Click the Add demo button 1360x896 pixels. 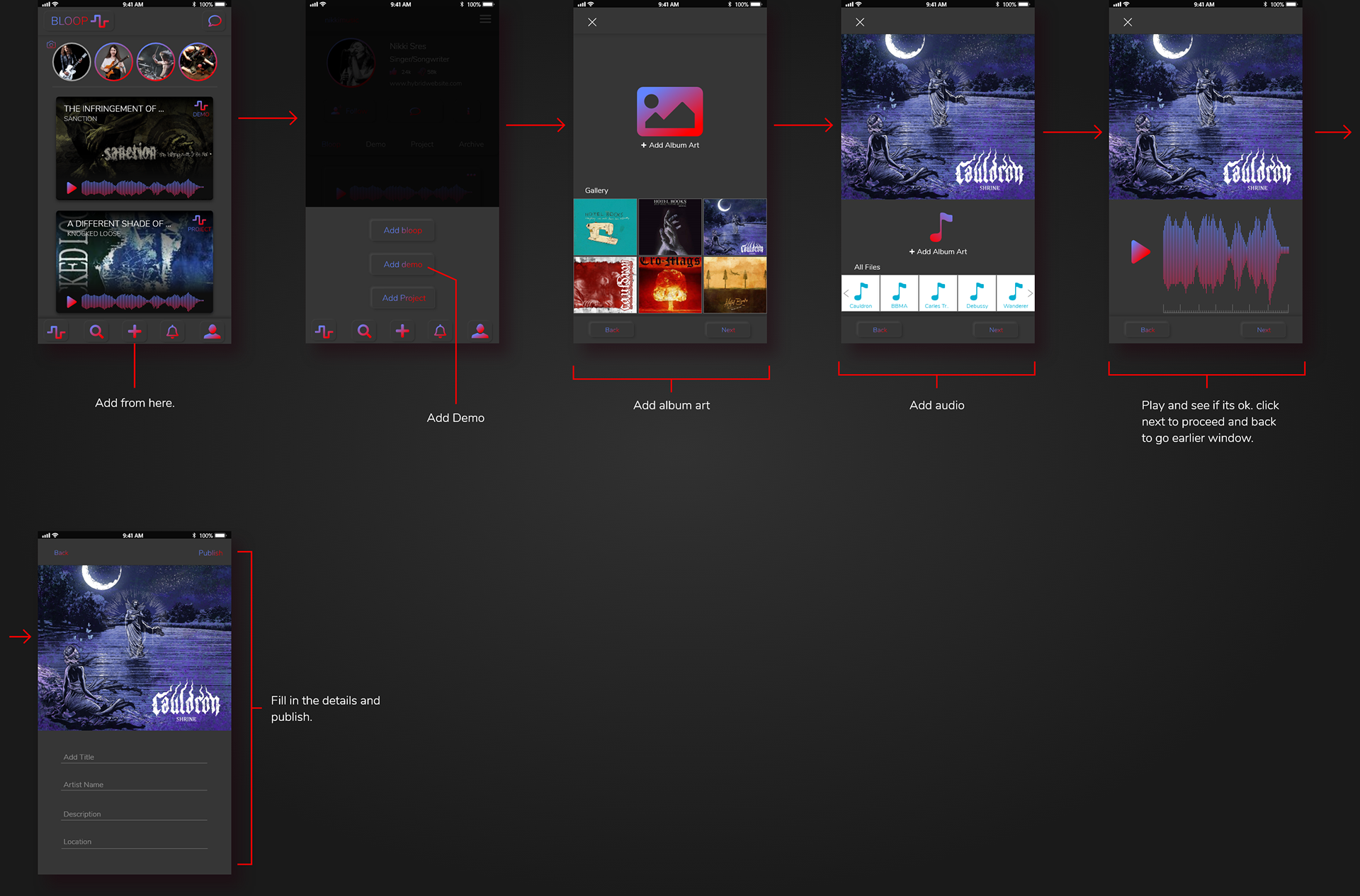pos(402,264)
